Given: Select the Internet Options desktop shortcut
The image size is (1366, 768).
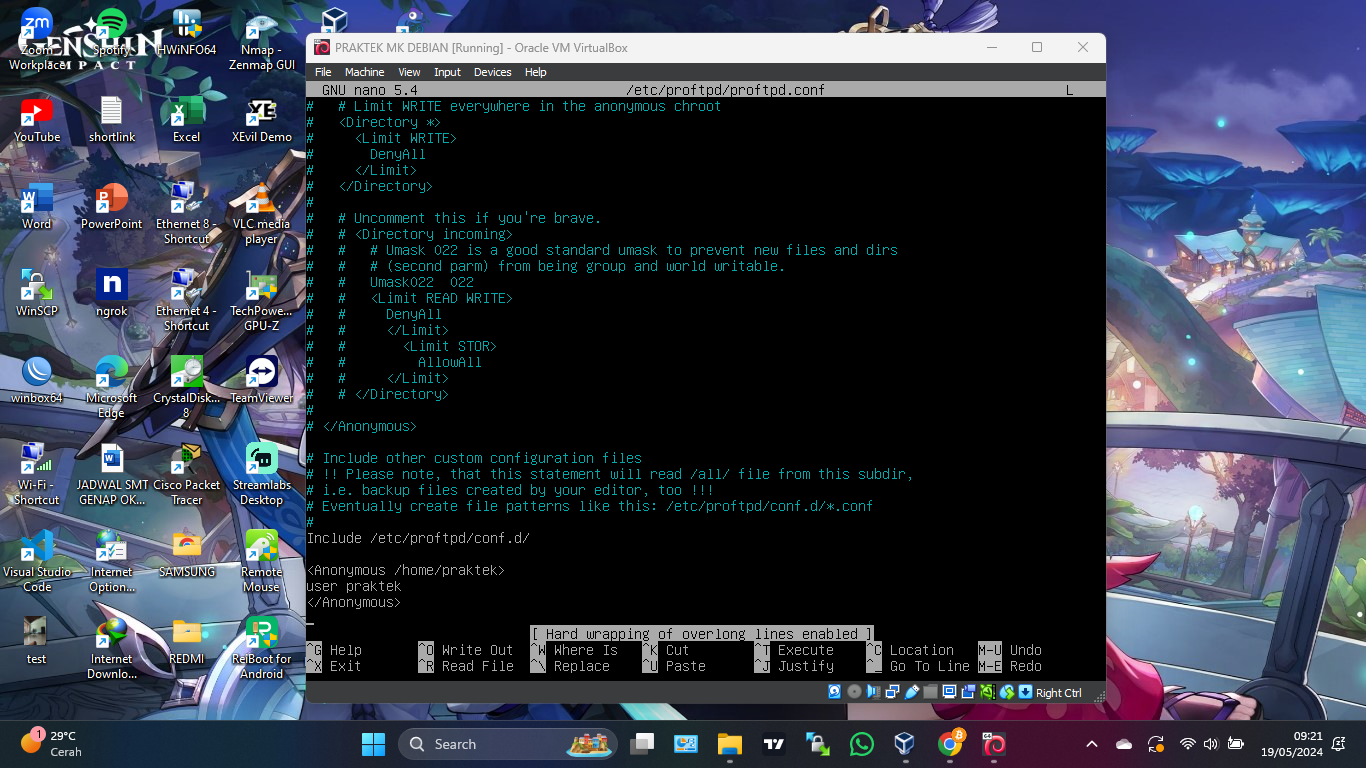Looking at the screenshot, I should 112,561.
